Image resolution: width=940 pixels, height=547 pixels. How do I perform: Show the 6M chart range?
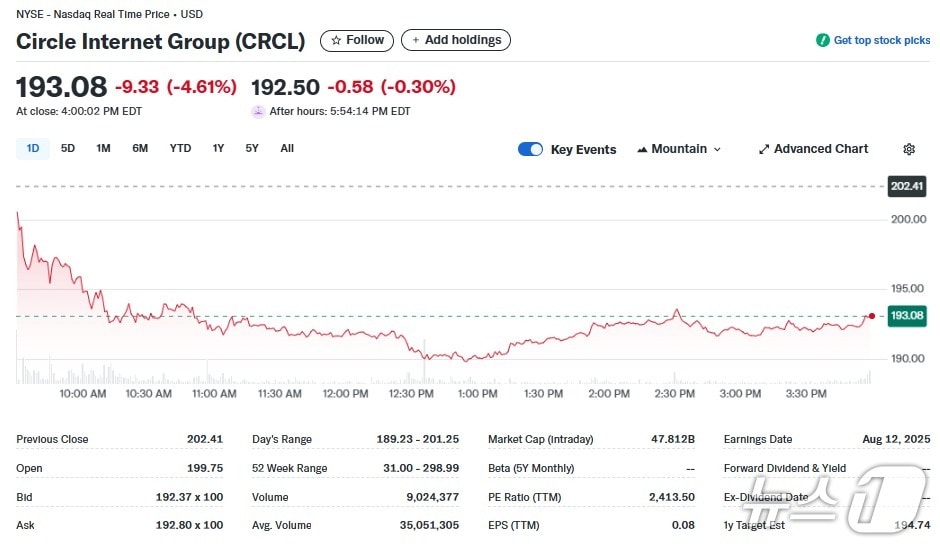click(140, 148)
